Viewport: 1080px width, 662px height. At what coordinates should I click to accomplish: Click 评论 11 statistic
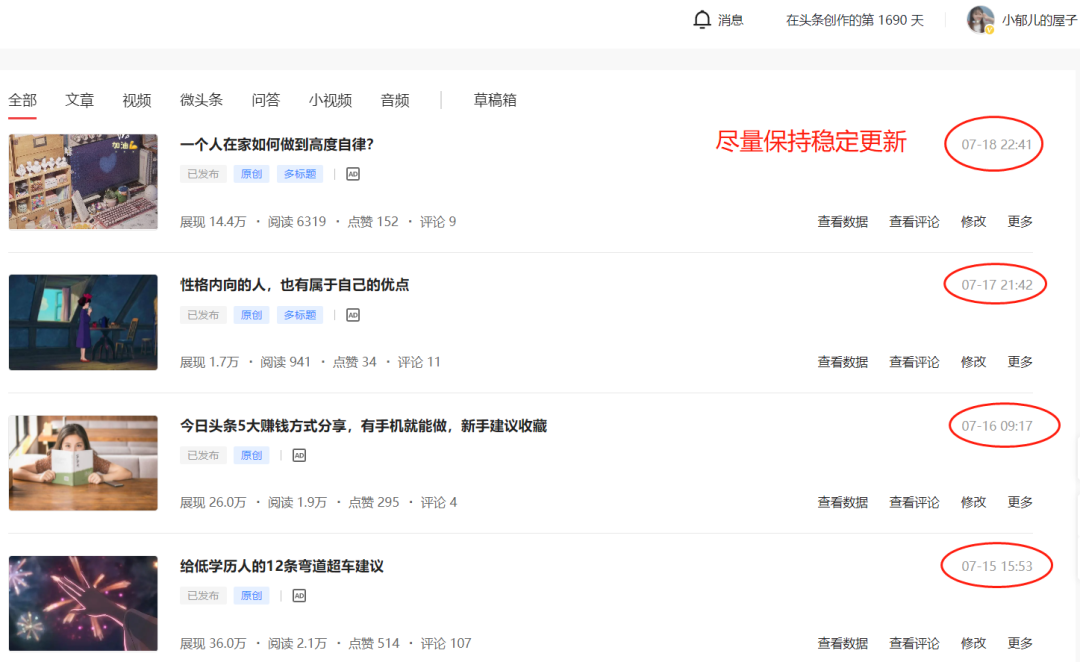[419, 362]
